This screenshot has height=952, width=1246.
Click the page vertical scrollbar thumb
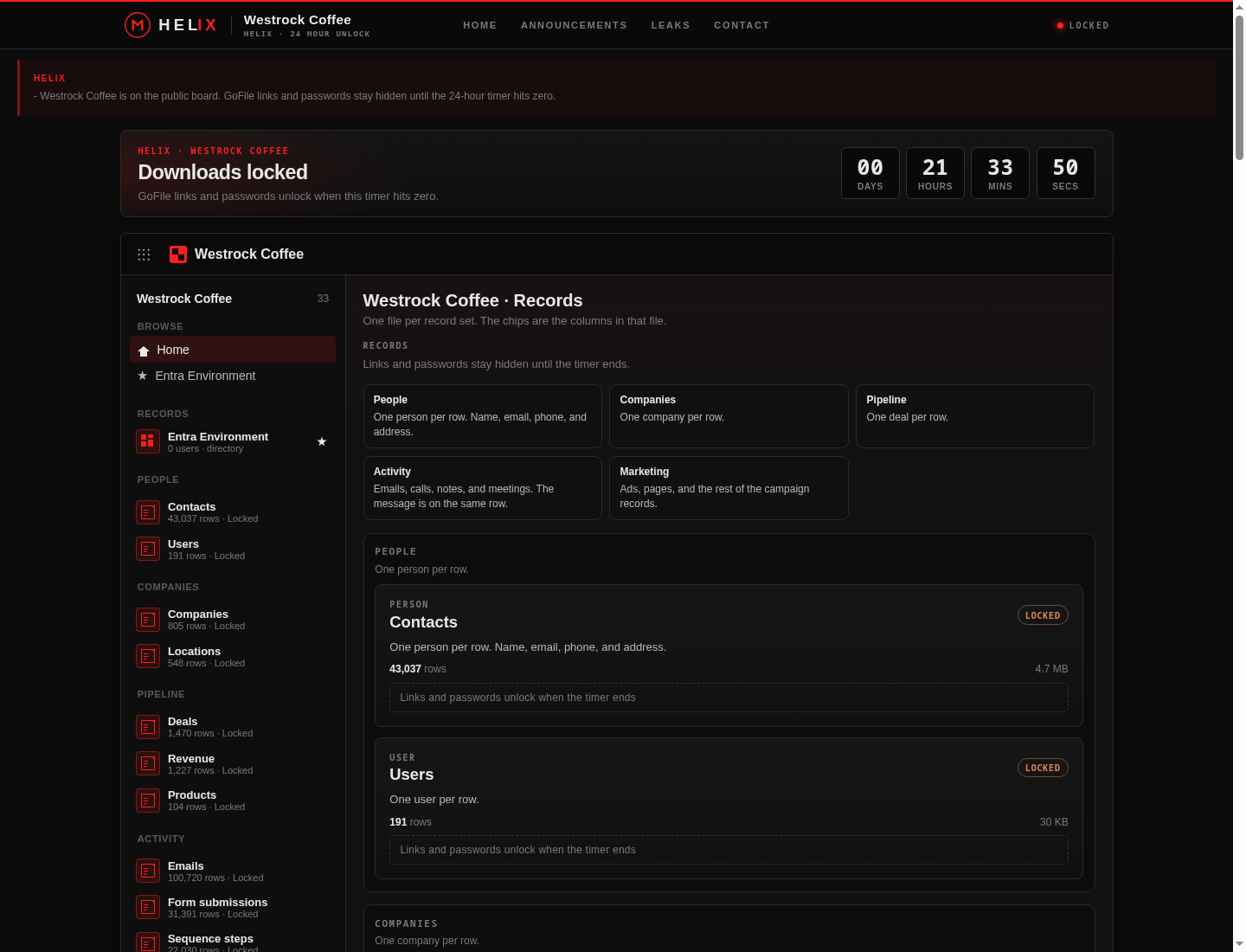pyautogui.click(x=1239, y=87)
